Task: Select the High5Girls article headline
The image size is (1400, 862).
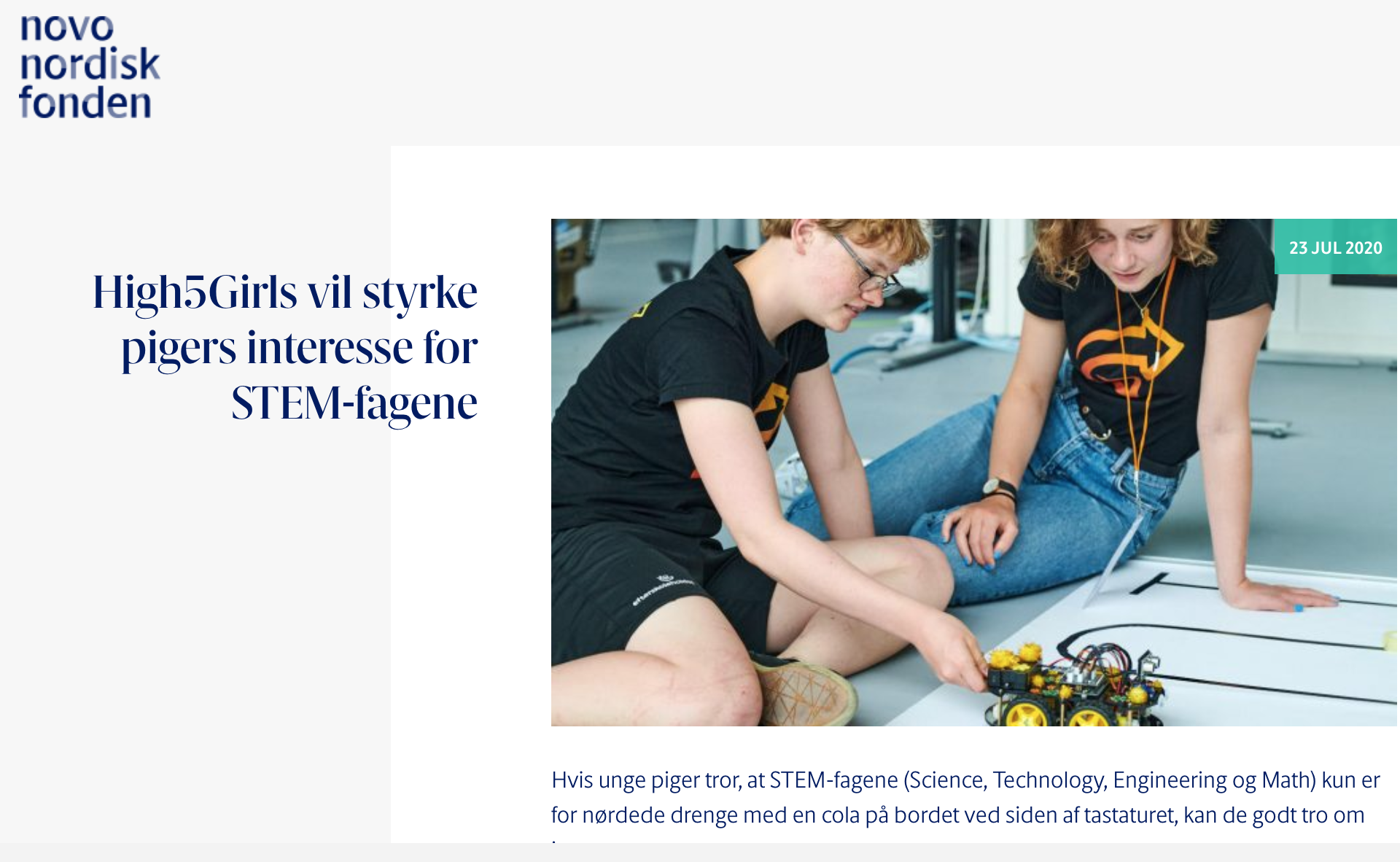Action: pyautogui.click(x=285, y=347)
